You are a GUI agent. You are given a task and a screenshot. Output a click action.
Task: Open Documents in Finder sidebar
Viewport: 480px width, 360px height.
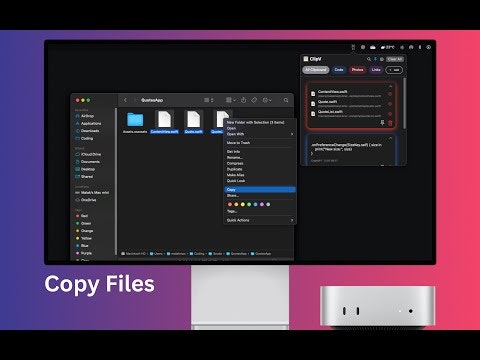88,162
